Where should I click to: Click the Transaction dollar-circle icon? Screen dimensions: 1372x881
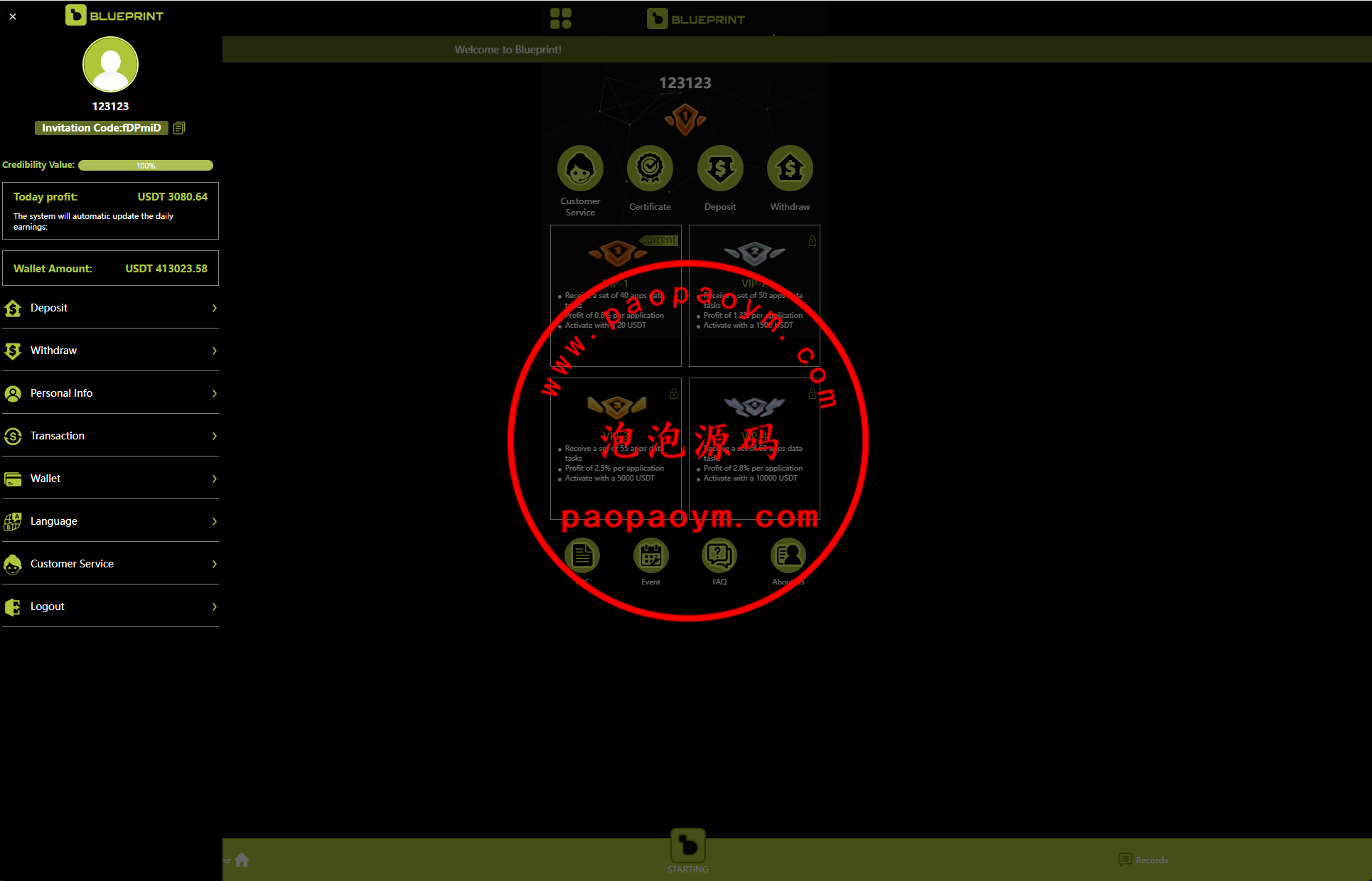[x=13, y=436]
